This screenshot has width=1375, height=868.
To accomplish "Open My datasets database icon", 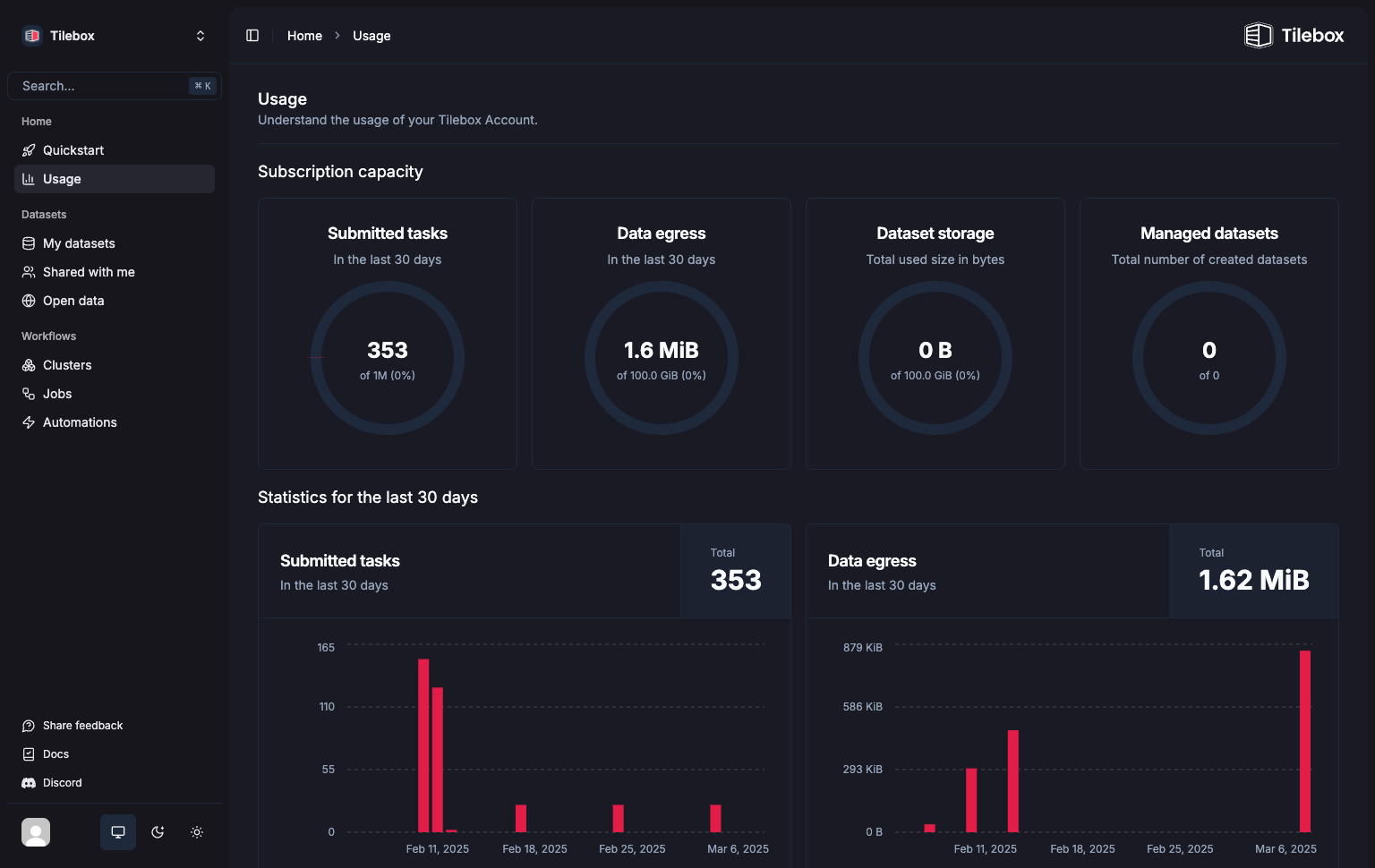I will point(29,243).
